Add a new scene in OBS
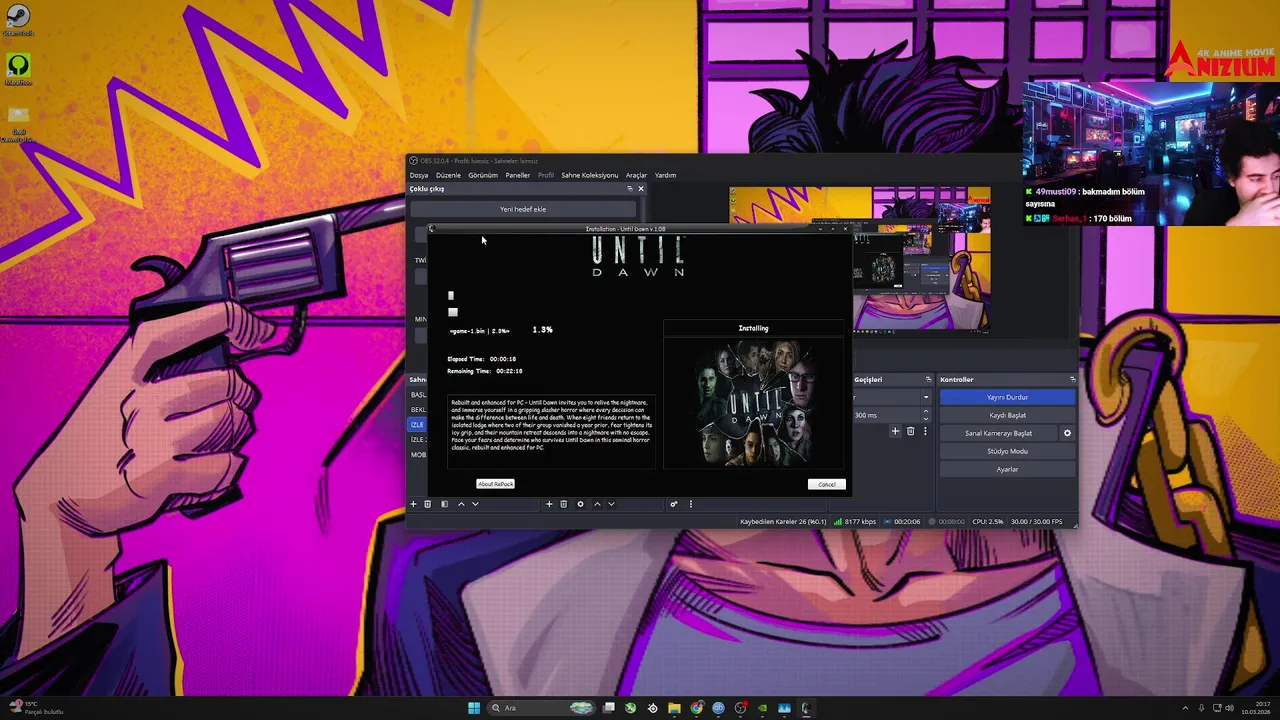The image size is (1280, 720). [x=413, y=504]
